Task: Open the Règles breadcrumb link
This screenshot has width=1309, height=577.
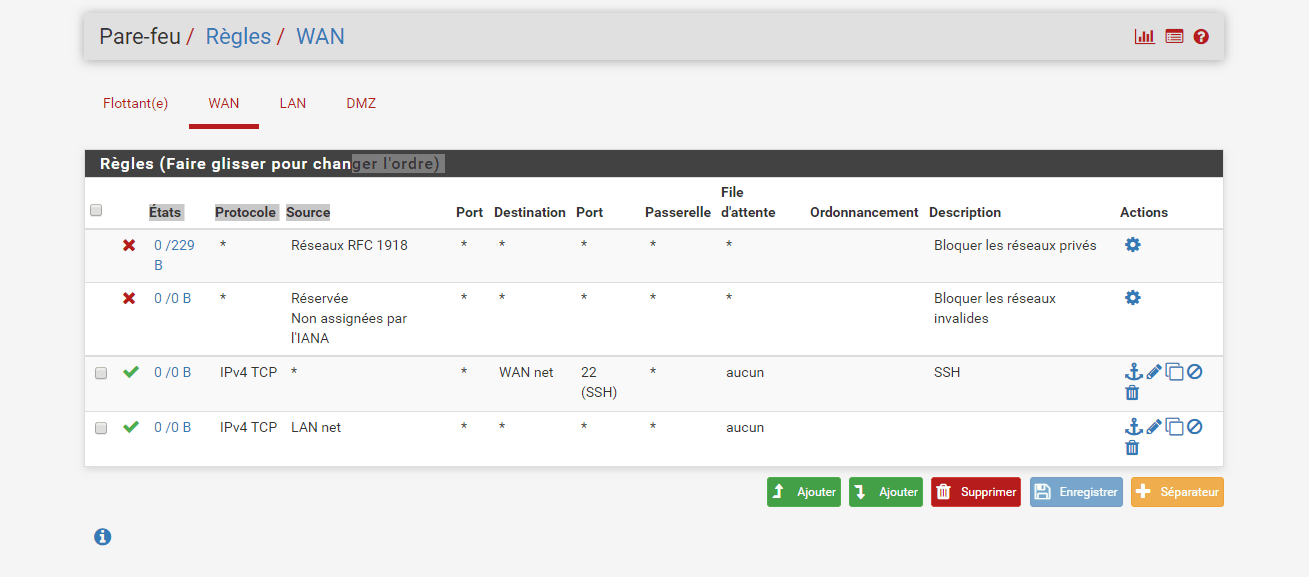Action: [x=238, y=37]
